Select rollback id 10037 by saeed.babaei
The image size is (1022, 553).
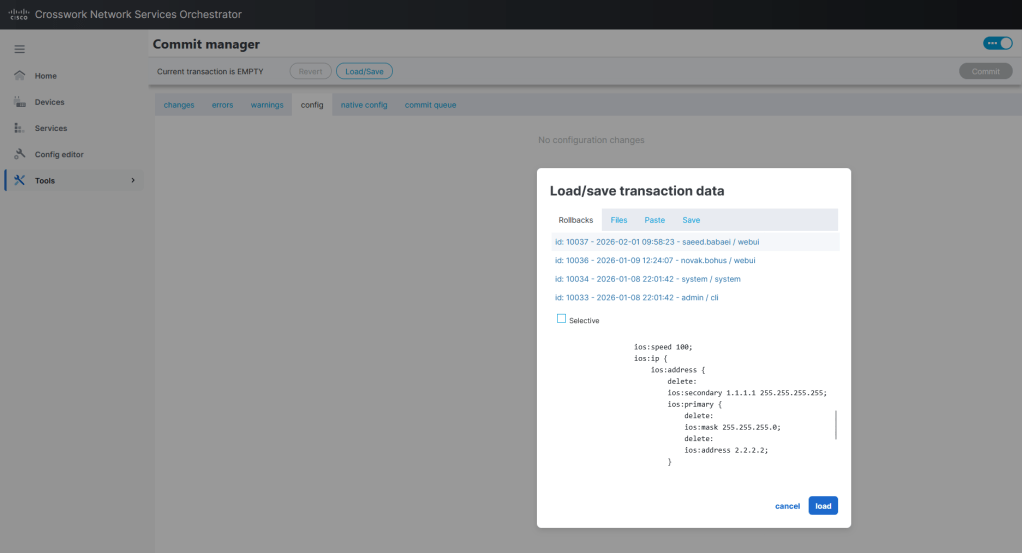tap(657, 242)
